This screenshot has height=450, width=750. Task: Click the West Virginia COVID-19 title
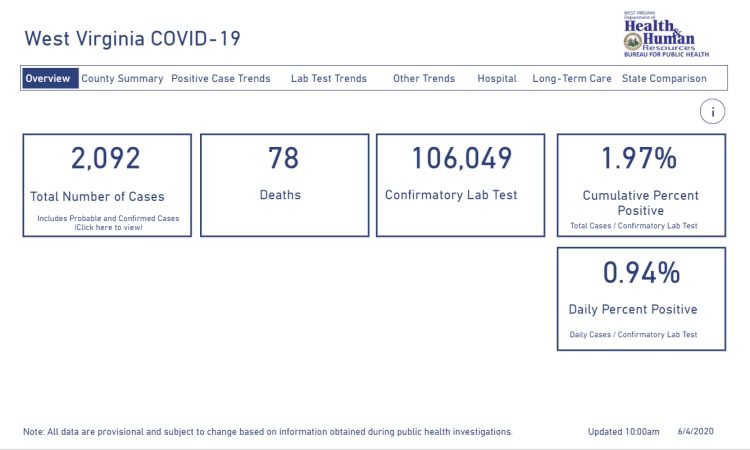132,39
